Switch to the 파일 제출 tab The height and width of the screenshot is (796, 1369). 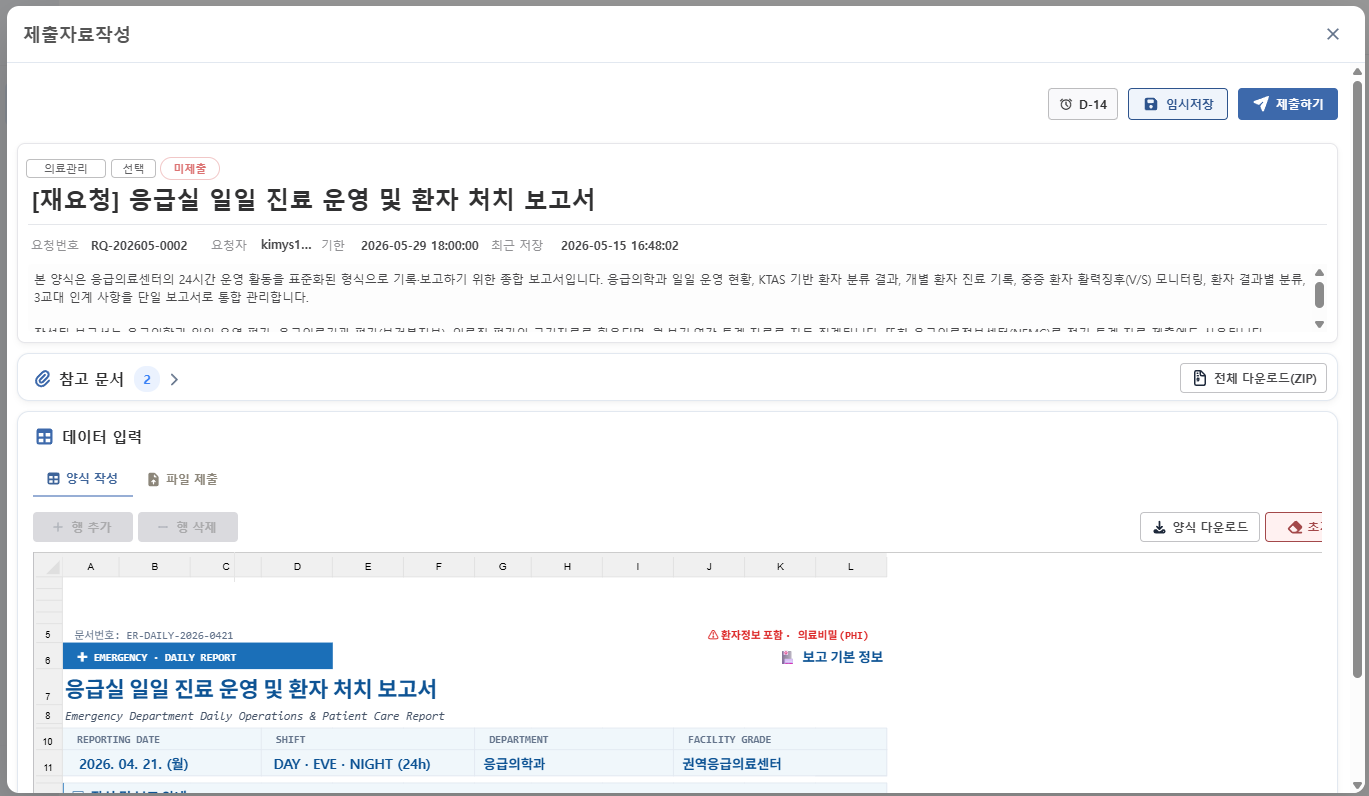[183, 479]
